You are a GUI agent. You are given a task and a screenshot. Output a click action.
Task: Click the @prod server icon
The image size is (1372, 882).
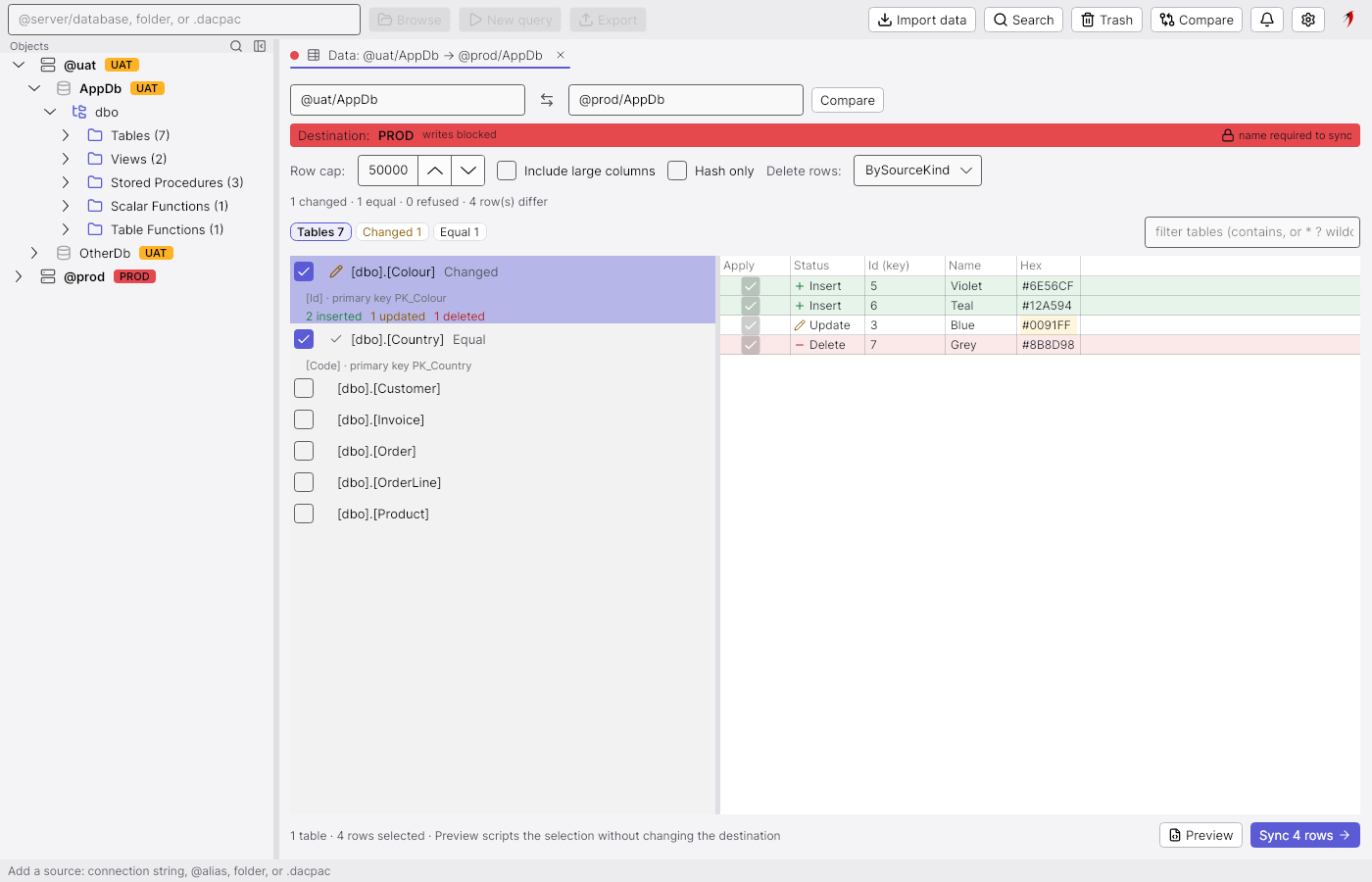(48, 276)
